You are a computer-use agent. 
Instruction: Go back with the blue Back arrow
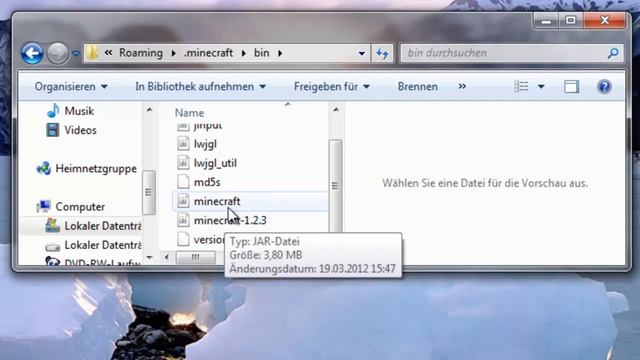[32, 53]
